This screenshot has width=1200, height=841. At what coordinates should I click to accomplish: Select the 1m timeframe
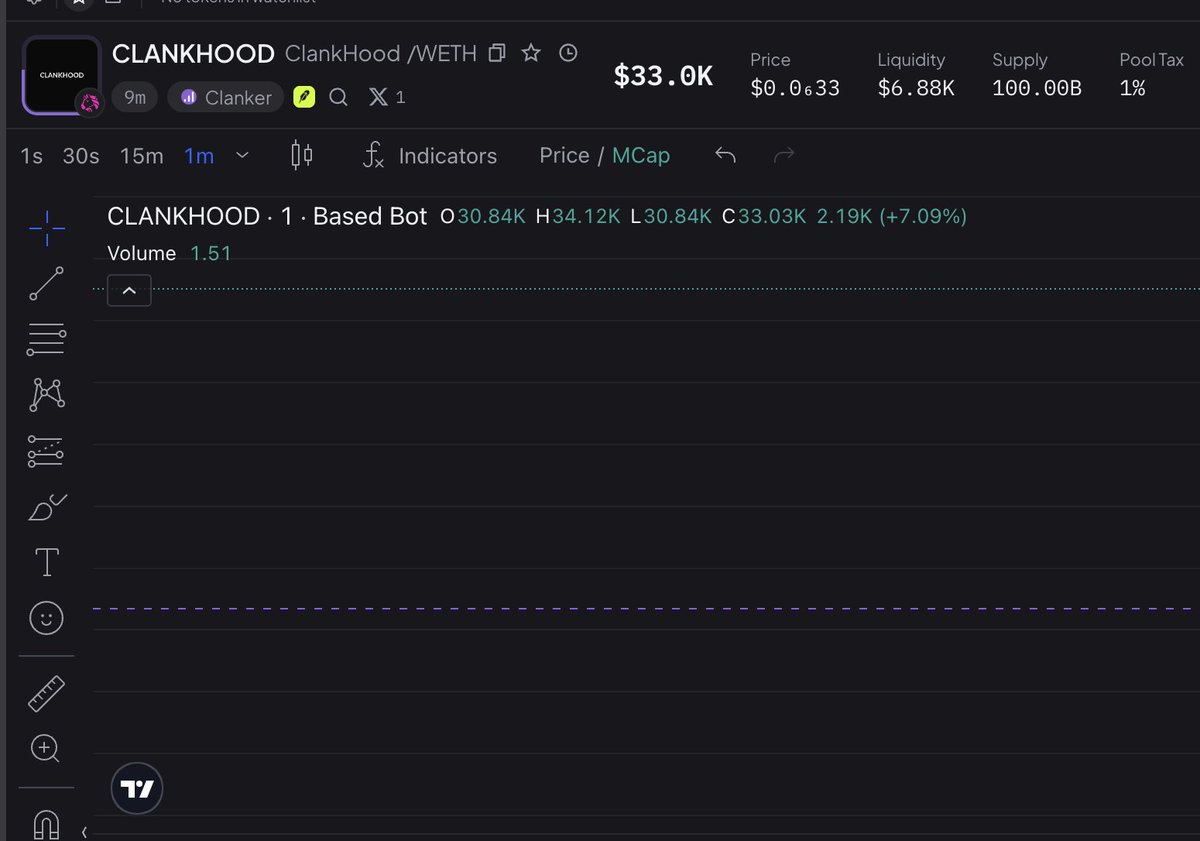tap(199, 156)
